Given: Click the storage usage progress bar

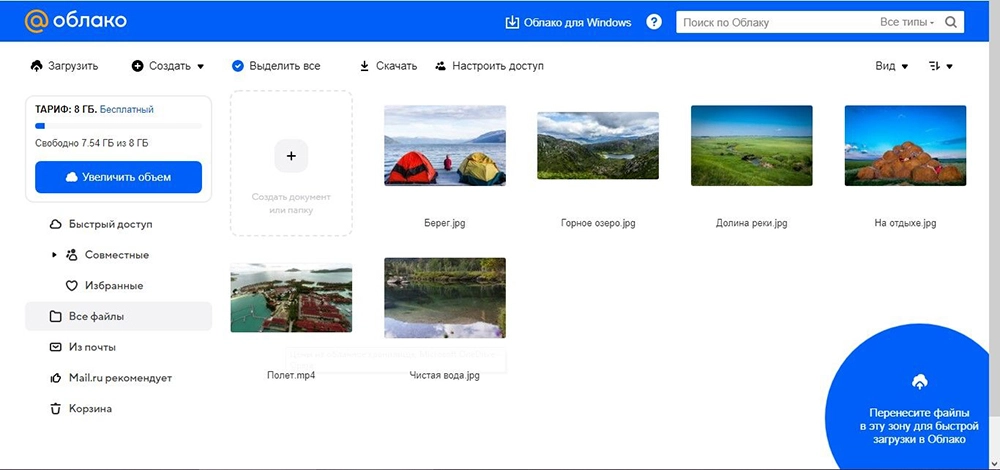Looking at the screenshot, I should pyautogui.click(x=118, y=126).
